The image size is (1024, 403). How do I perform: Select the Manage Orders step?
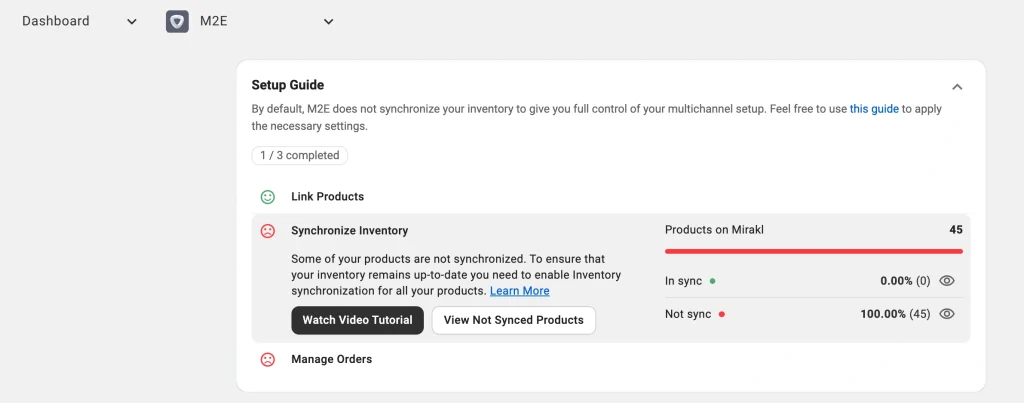click(x=331, y=359)
